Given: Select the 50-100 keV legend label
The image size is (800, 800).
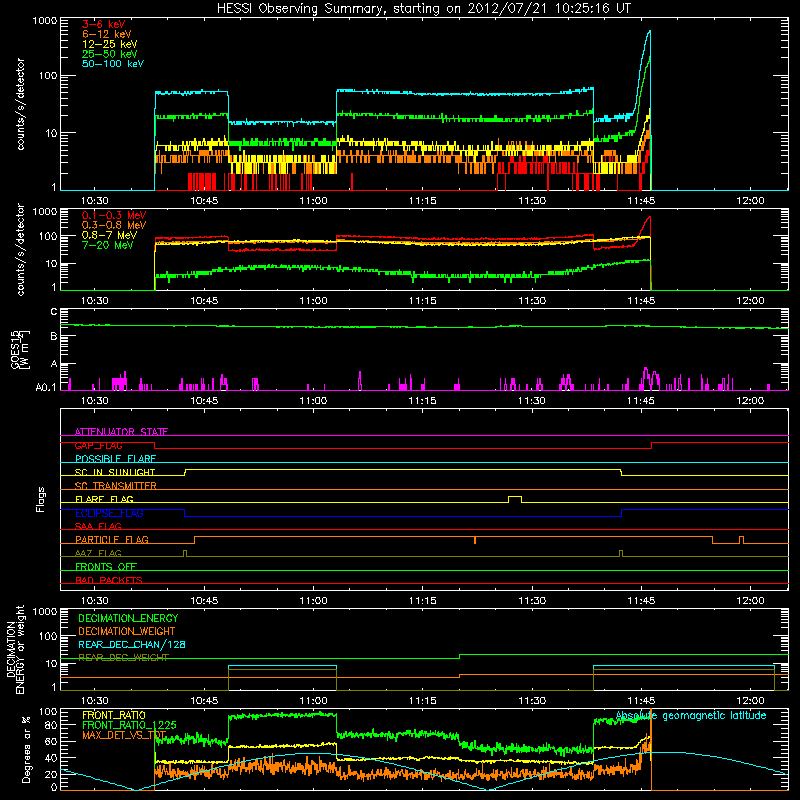Looking at the screenshot, I should click(x=113, y=64).
